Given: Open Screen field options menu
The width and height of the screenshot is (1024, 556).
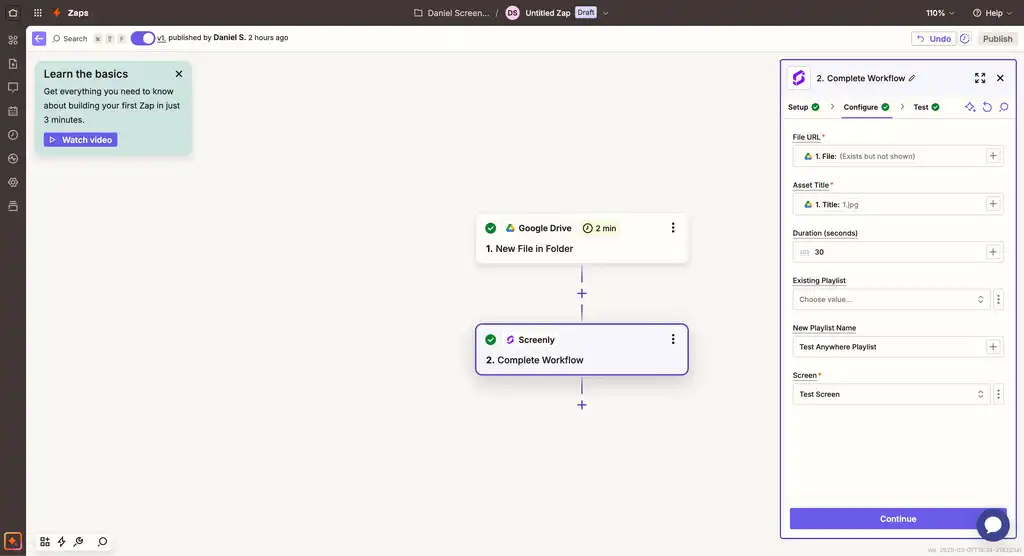Looking at the screenshot, I should [998, 394].
